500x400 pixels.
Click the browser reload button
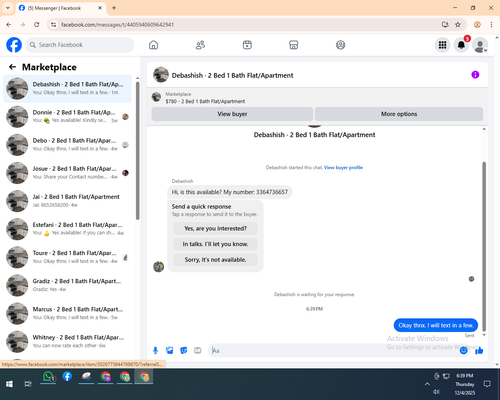[x=37, y=25]
